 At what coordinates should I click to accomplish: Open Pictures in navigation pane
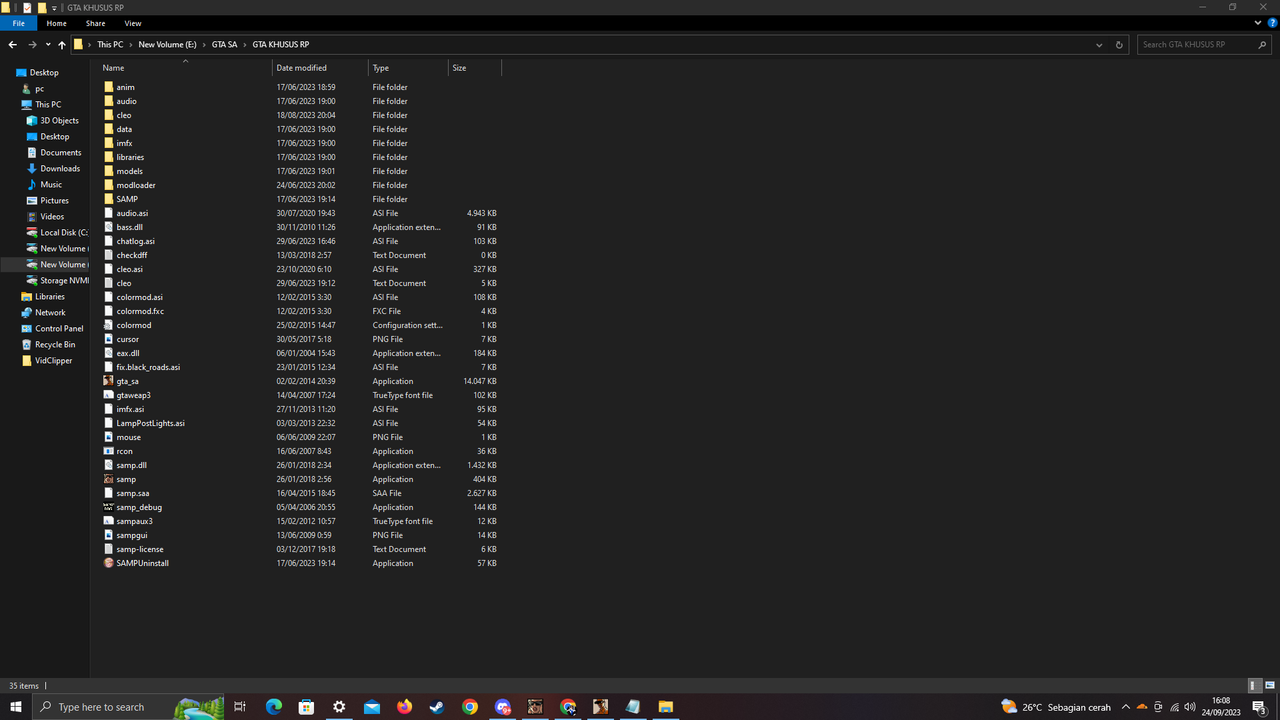tap(54, 201)
